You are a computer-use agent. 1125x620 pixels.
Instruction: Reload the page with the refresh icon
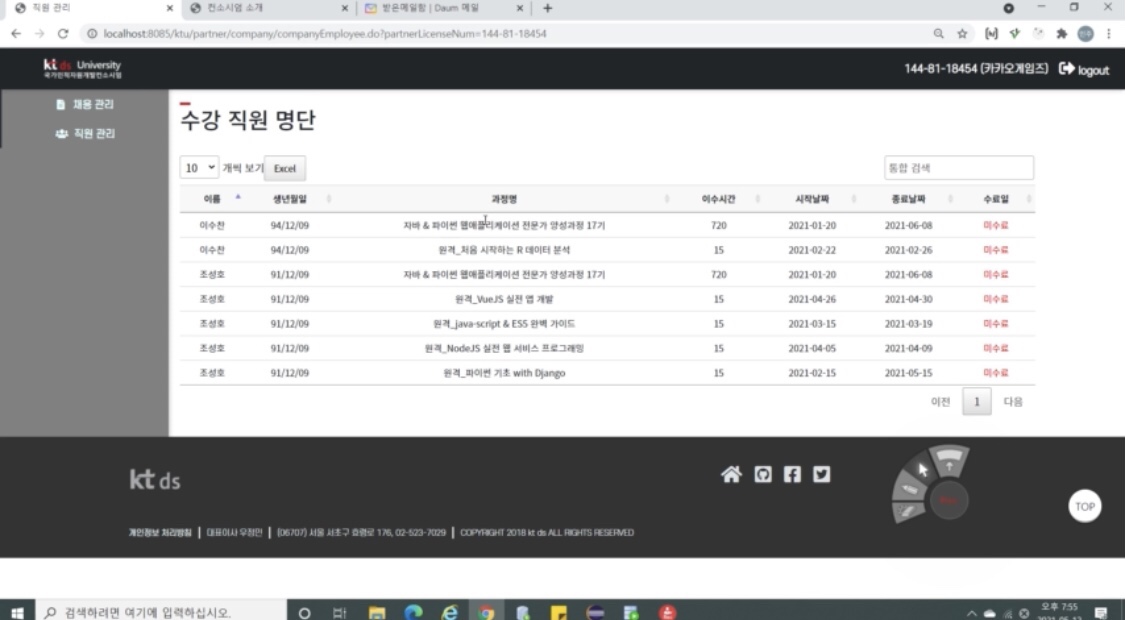click(63, 34)
